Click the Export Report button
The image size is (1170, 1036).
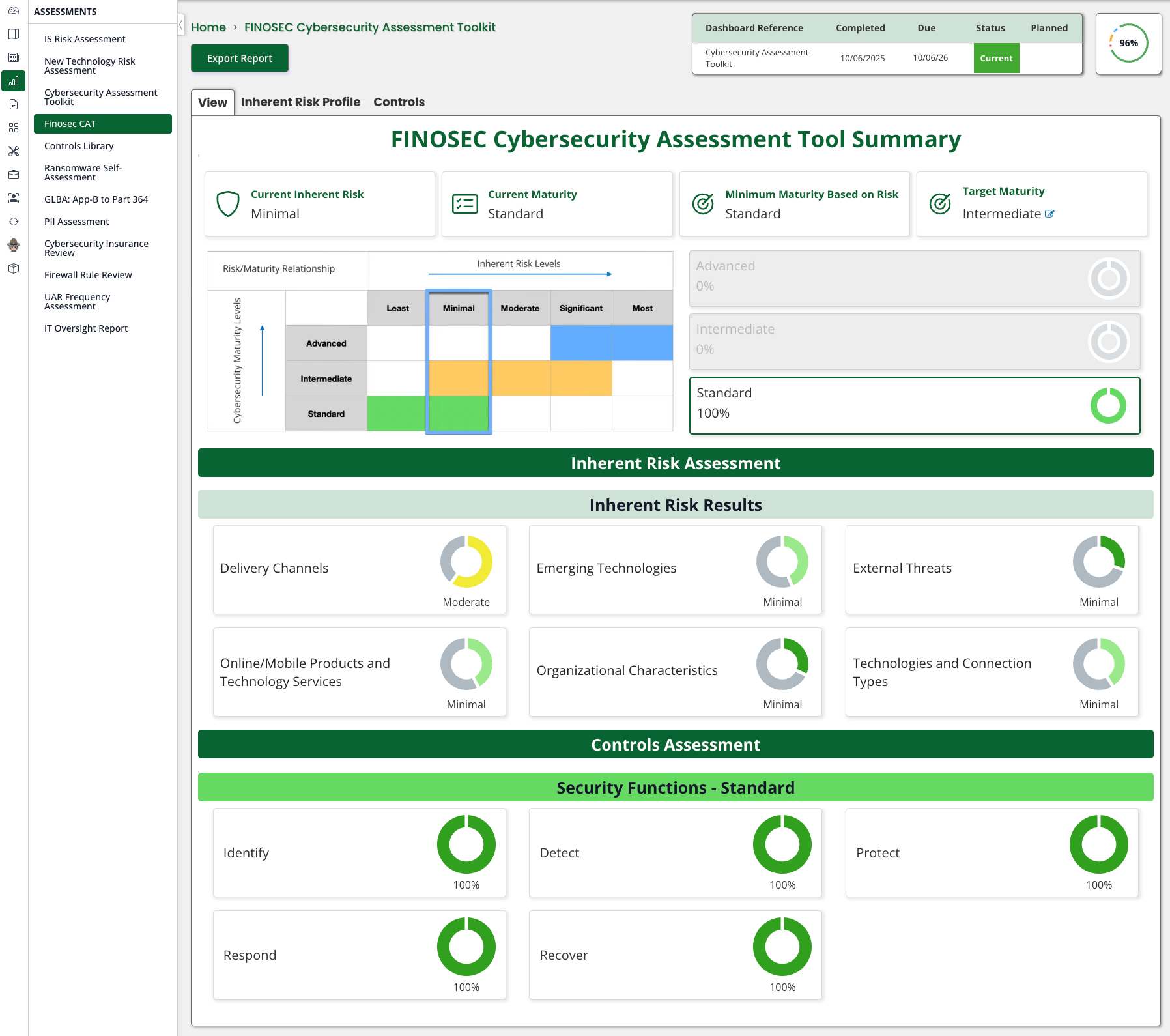coord(240,59)
